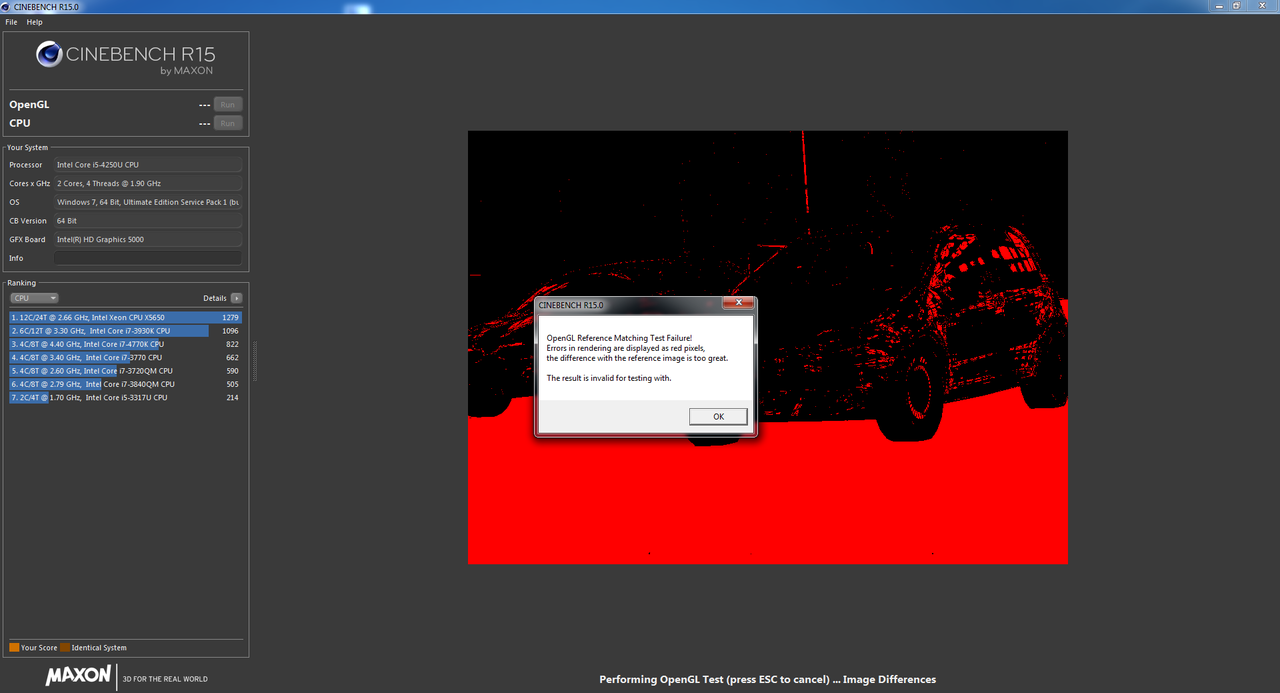
Task: Select Core i7-4770K ranking row
Action: point(126,344)
